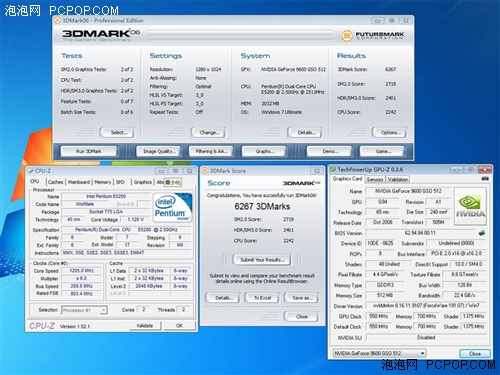This screenshot has width=500, height=375.
Task: Click the Intel Pentium logo
Action: [x=172, y=207]
